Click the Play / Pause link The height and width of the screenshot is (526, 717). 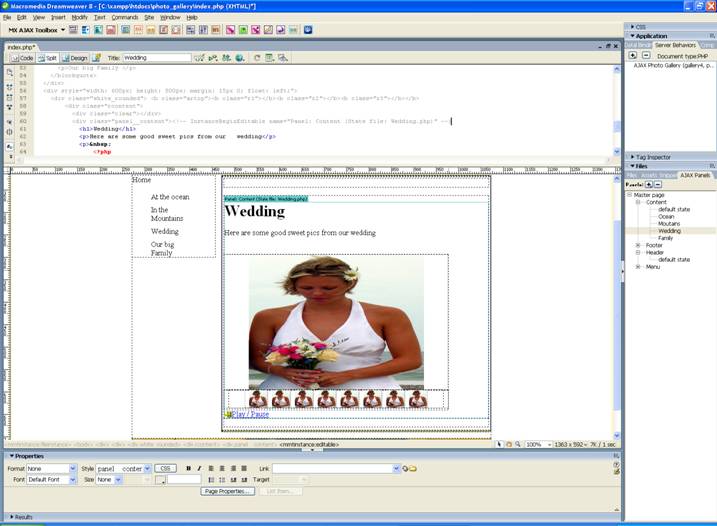[x=250, y=414]
